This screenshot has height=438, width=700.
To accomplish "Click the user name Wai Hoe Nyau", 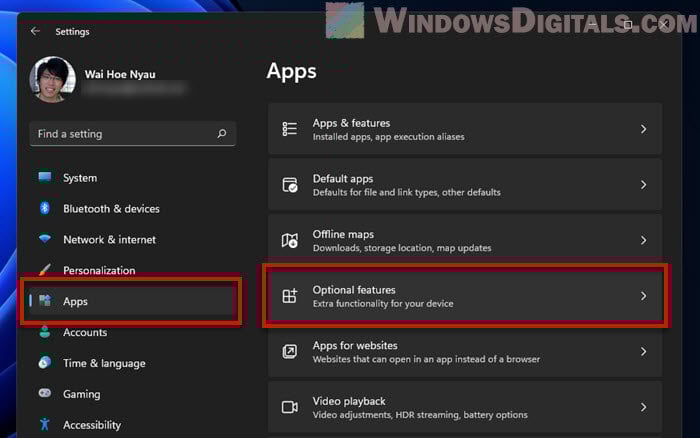I will pos(120,74).
